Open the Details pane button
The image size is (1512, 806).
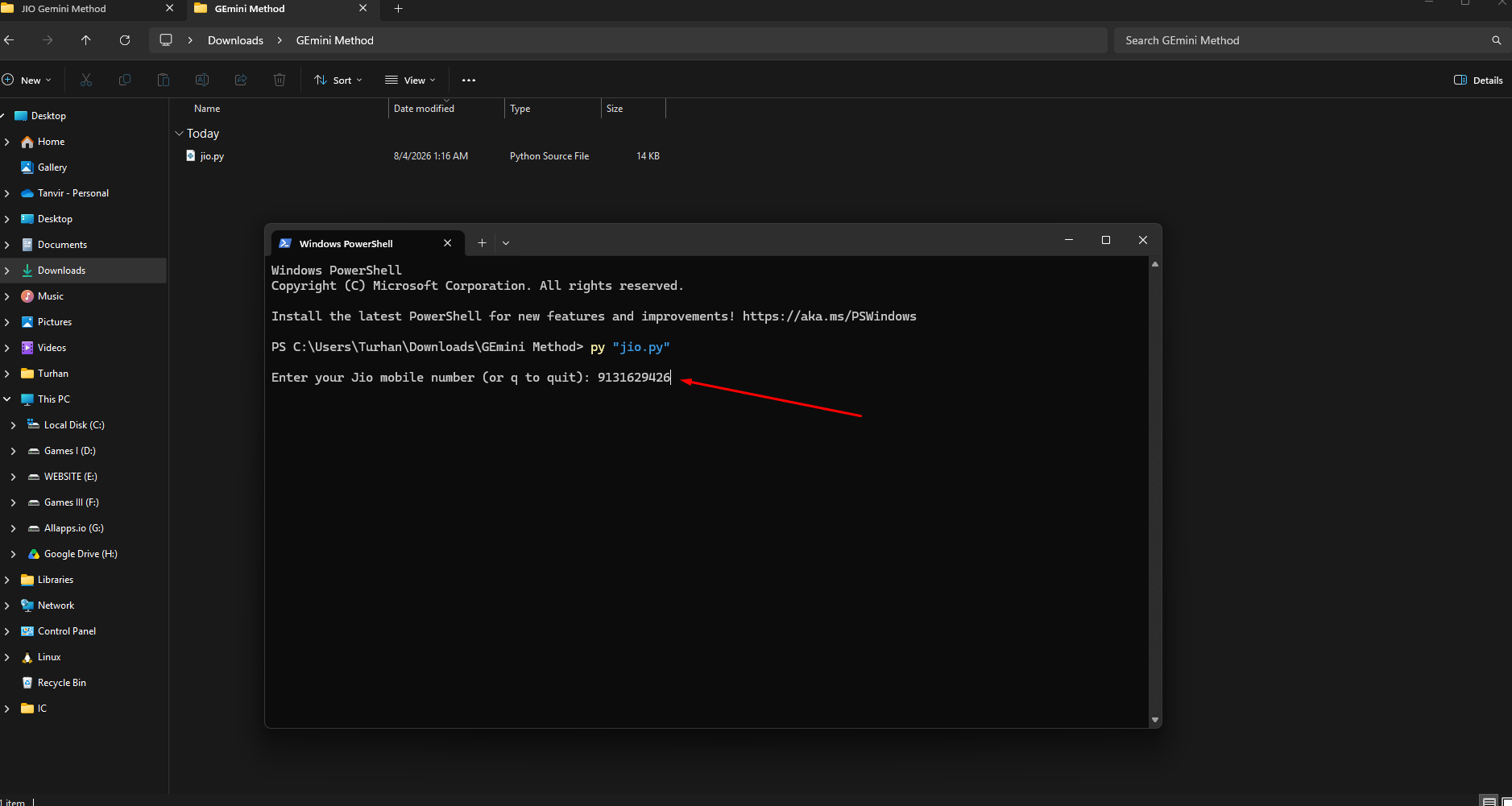tap(1478, 81)
